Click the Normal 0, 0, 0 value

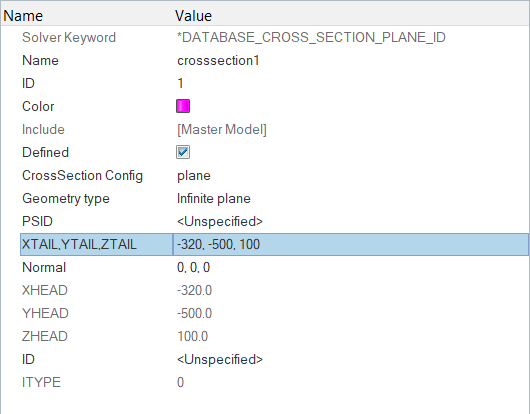193,267
